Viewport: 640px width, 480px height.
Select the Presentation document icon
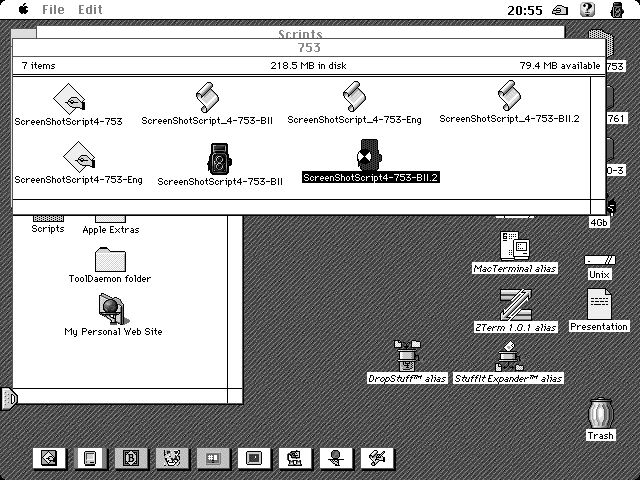point(599,303)
